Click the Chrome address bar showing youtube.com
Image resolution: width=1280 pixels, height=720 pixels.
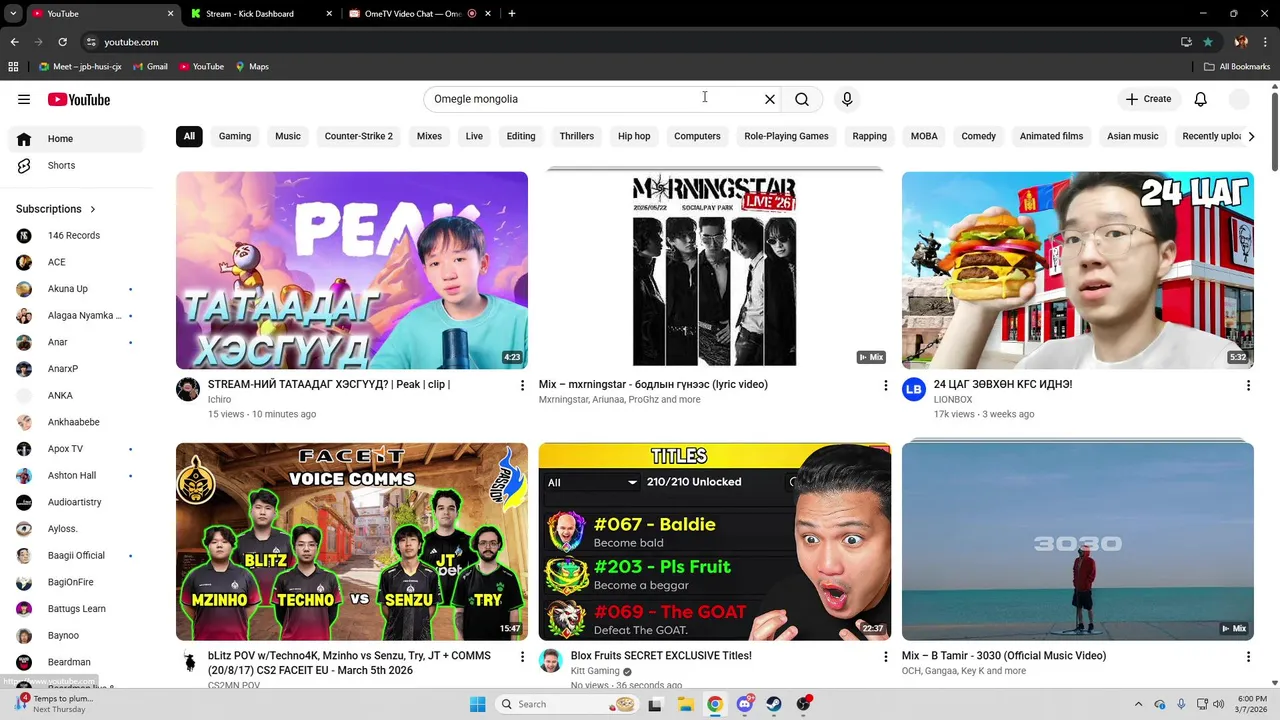[x=630, y=42]
